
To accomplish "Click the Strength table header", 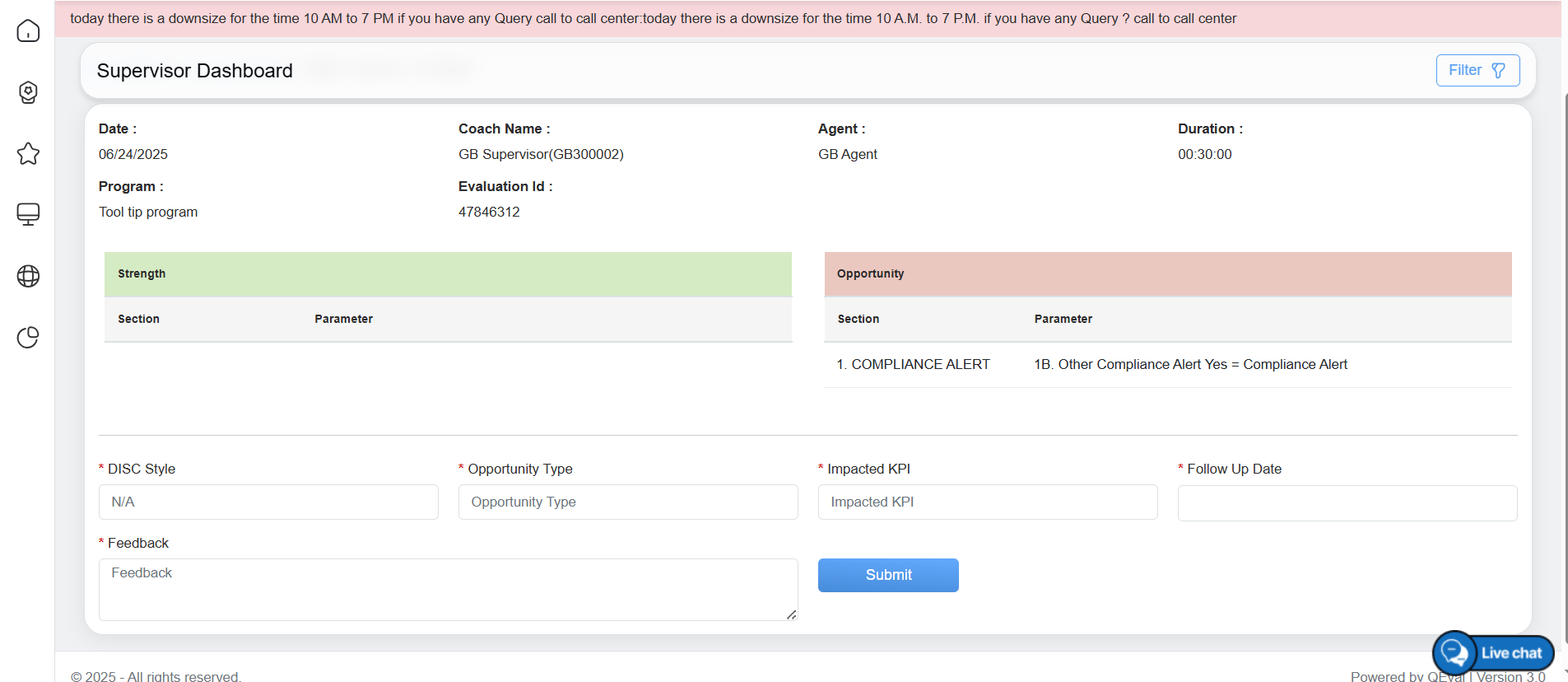I will point(447,274).
